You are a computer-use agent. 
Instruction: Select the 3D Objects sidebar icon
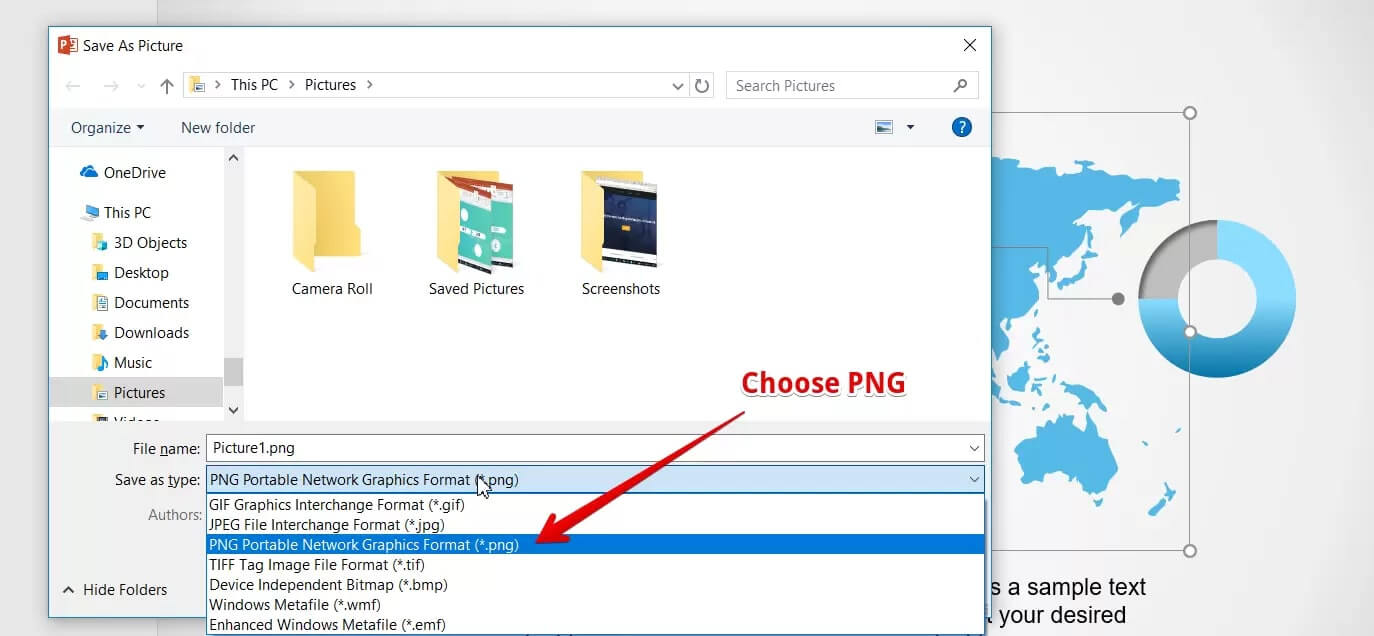click(x=100, y=242)
